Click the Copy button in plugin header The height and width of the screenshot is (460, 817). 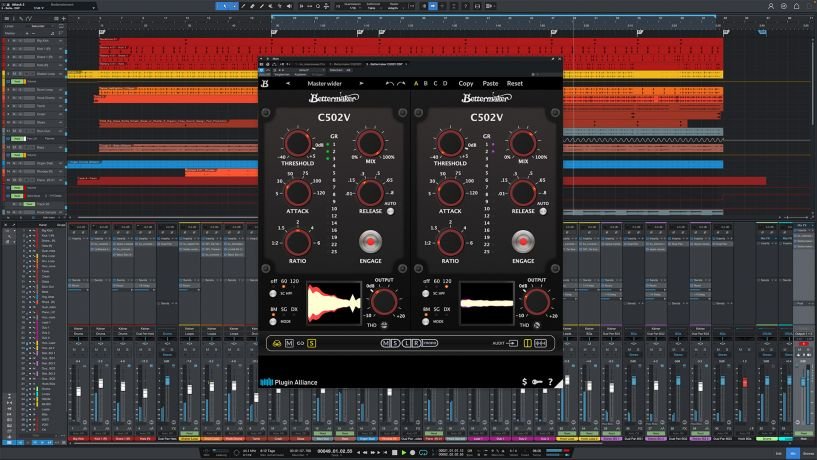466,84
